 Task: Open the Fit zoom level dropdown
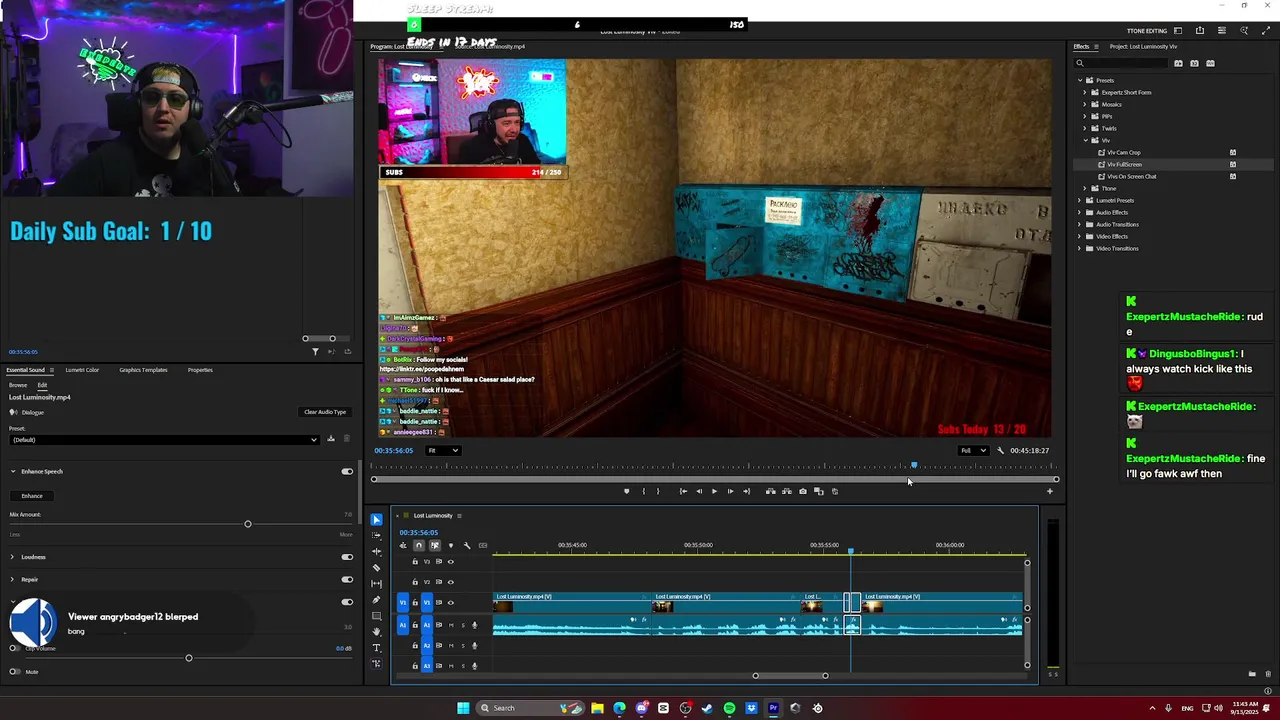click(443, 450)
